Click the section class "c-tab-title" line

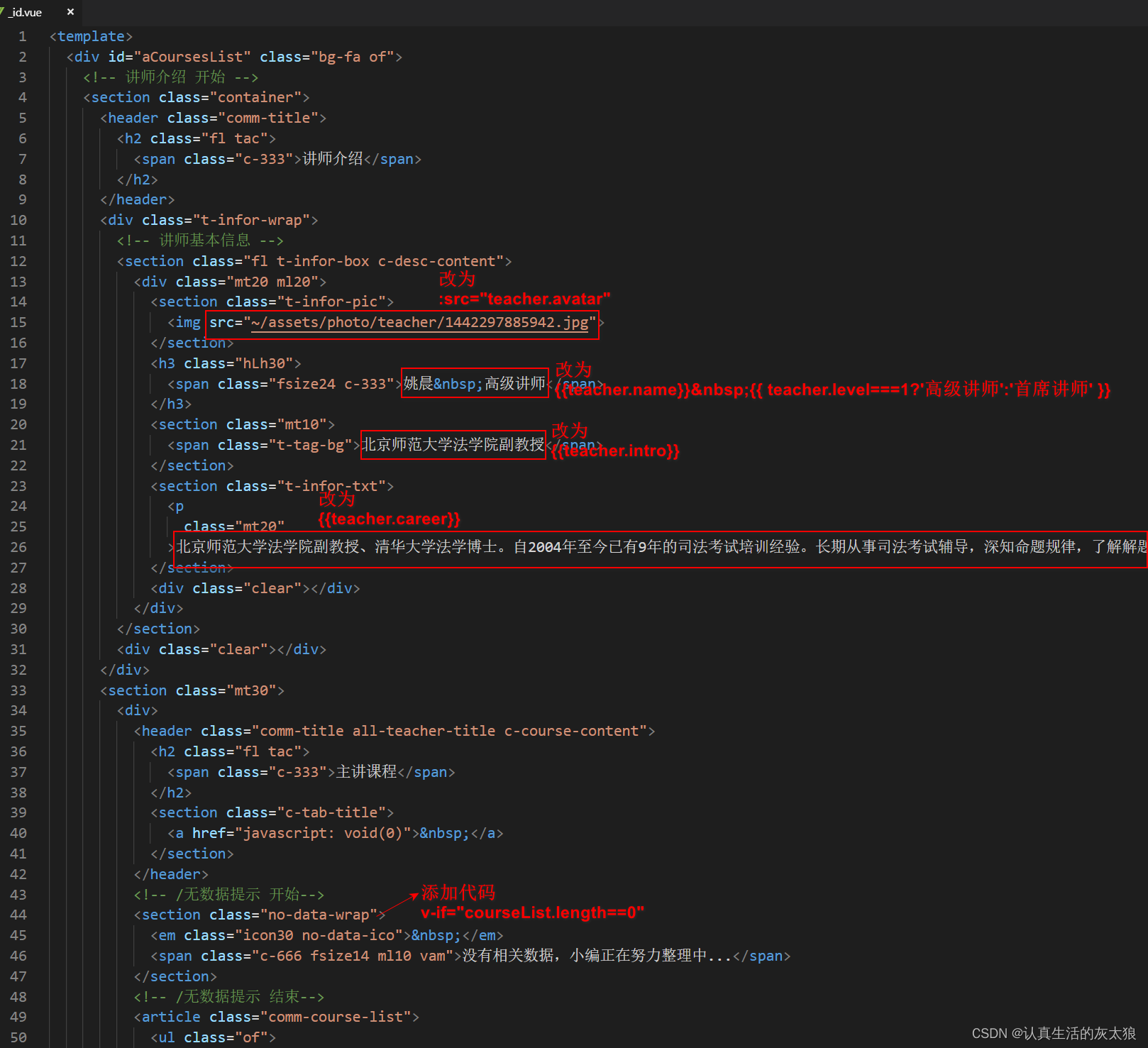click(x=272, y=812)
